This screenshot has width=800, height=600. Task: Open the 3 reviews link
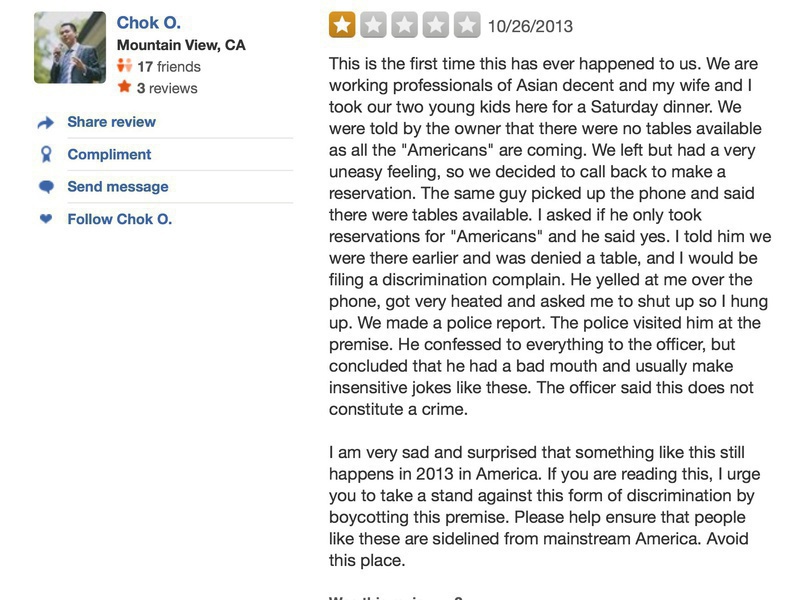pos(167,88)
